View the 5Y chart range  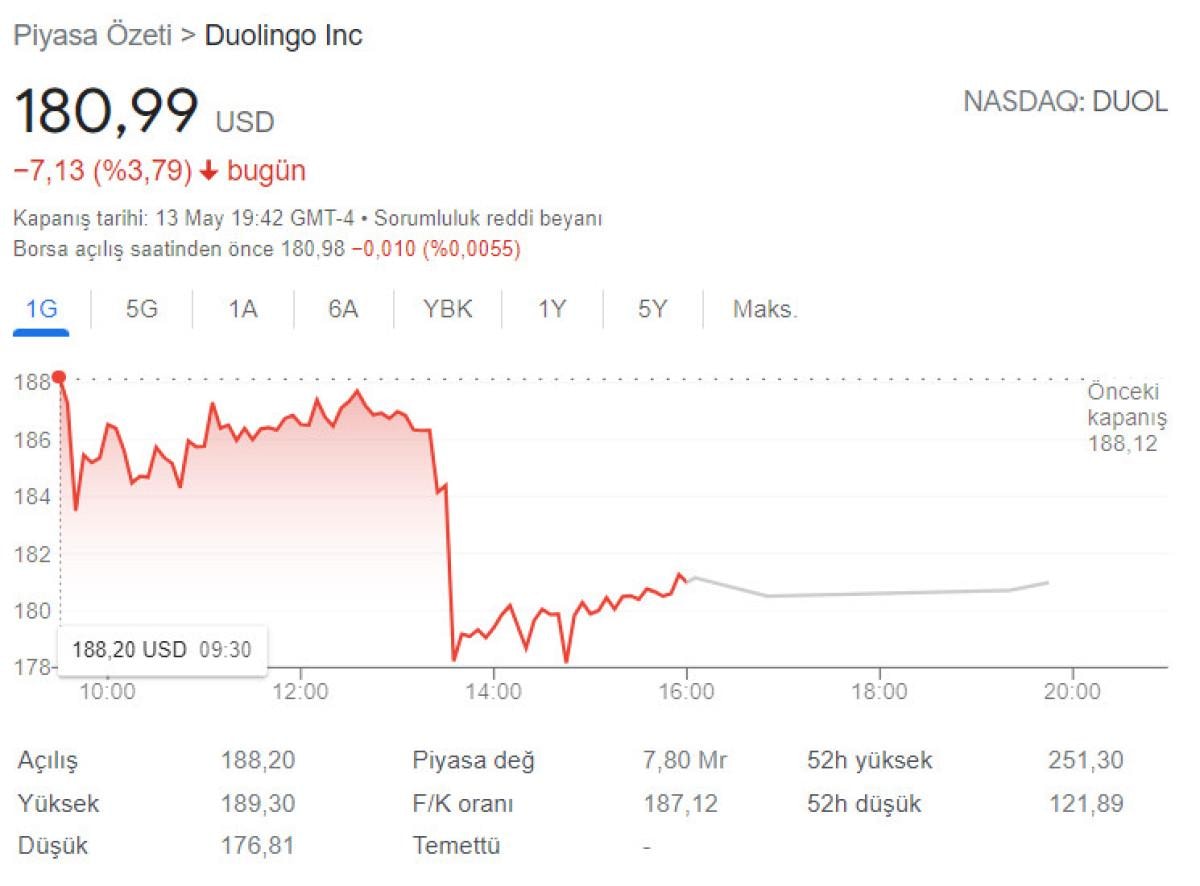coord(652,309)
